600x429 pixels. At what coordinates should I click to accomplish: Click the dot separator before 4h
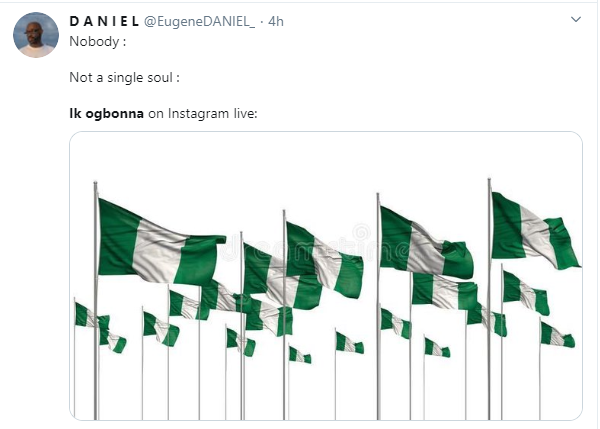point(261,20)
